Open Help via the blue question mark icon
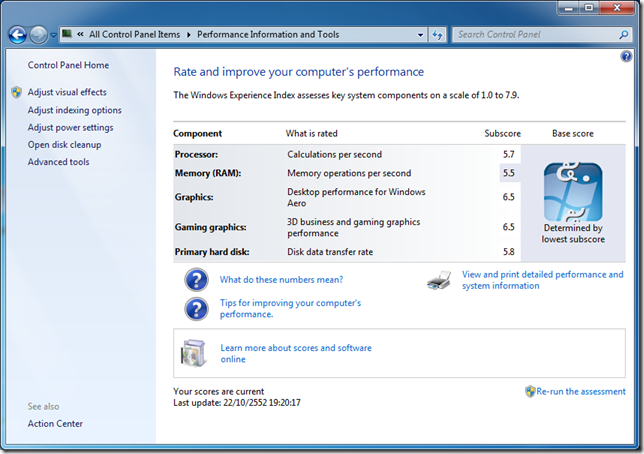644x454 pixels. tap(626, 57)
